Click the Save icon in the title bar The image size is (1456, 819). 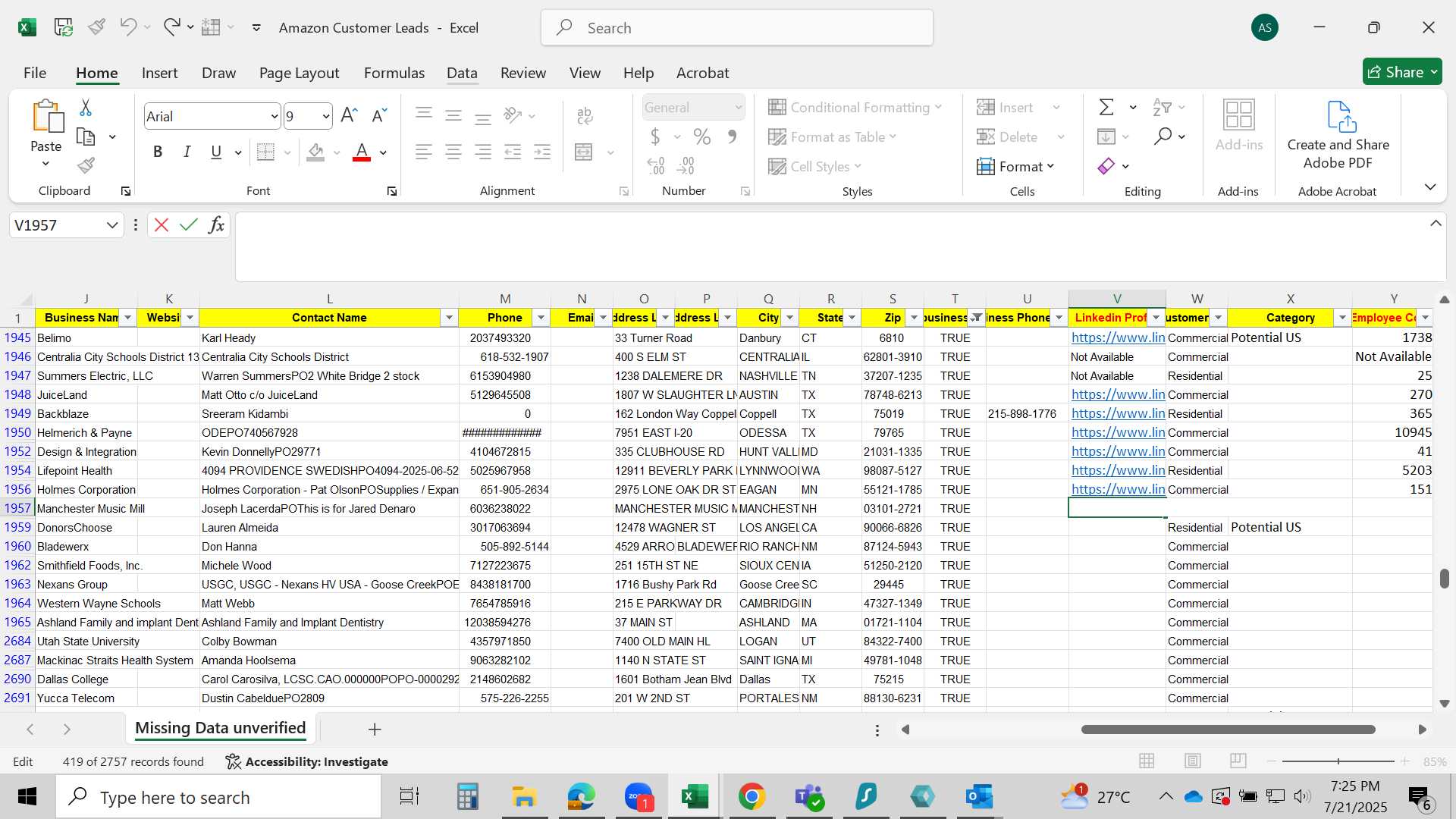[63, 27]
